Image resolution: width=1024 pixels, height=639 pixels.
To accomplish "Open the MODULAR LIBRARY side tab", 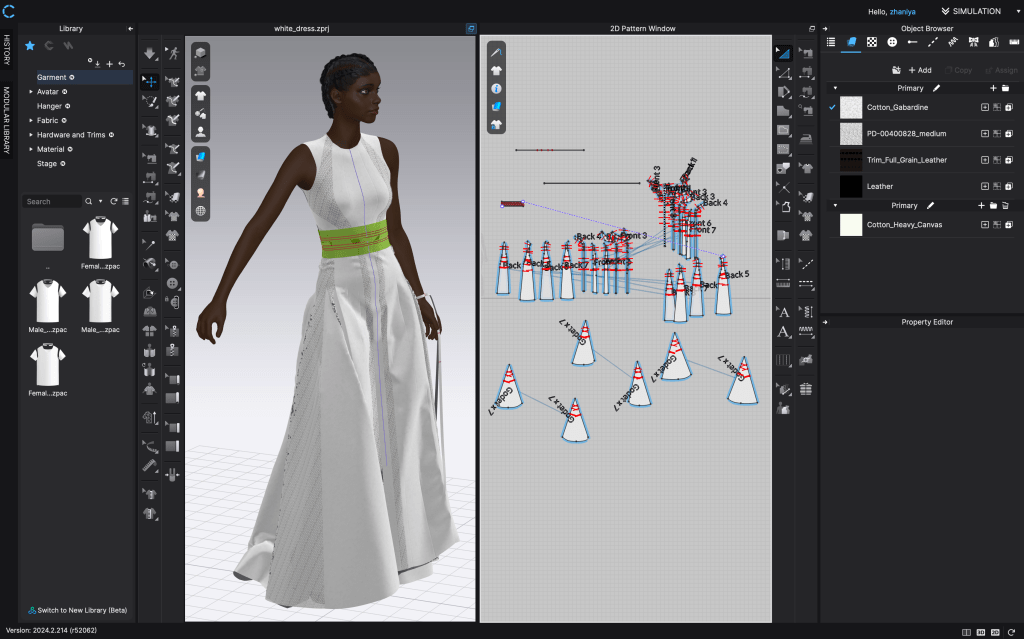I will click(7, 120).
